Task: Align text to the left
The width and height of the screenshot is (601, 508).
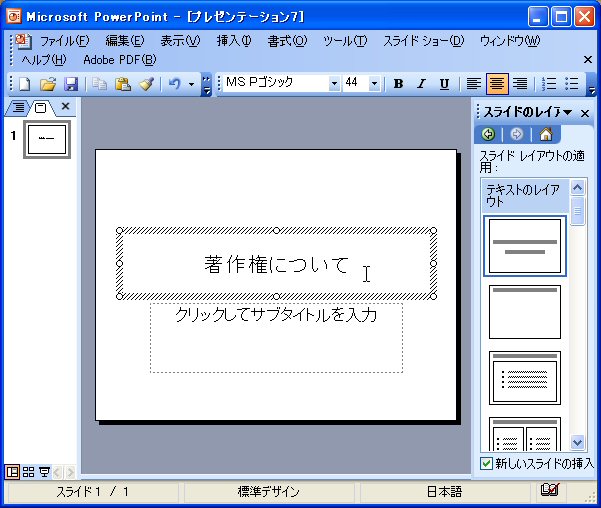Action: coord(474,84)
